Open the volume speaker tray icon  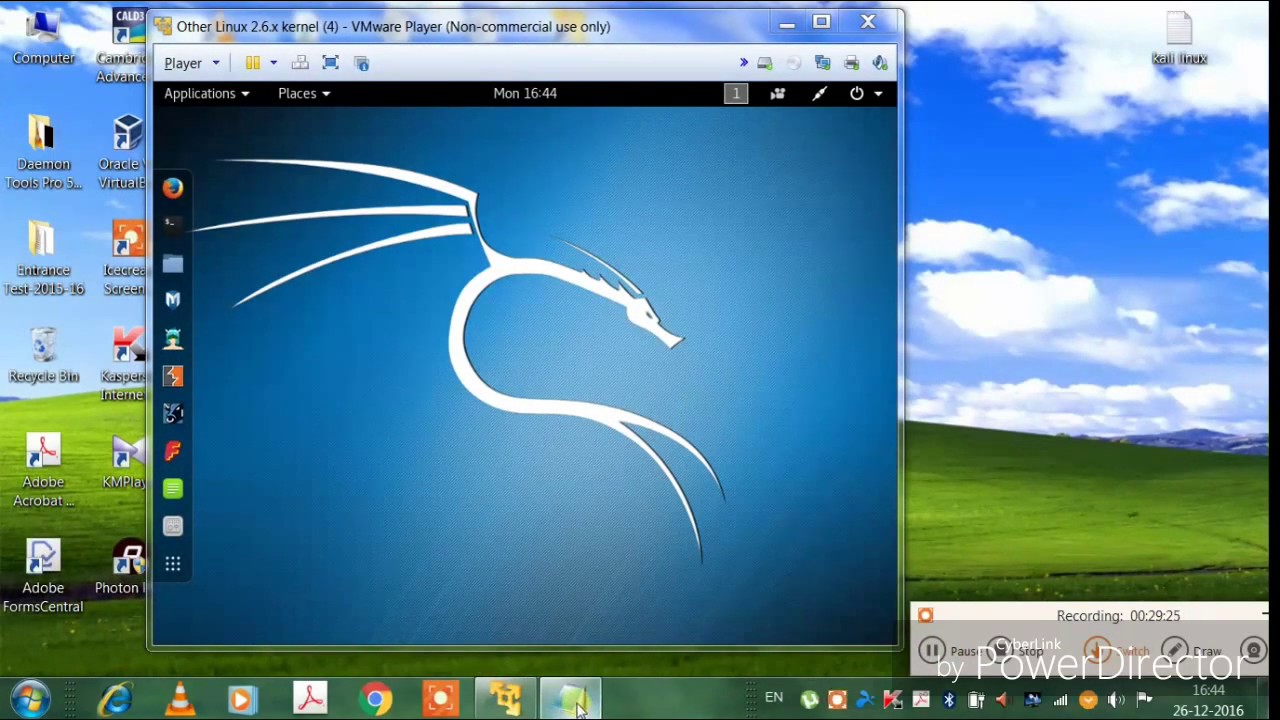pyautogui.click(x=1116, y=699)
